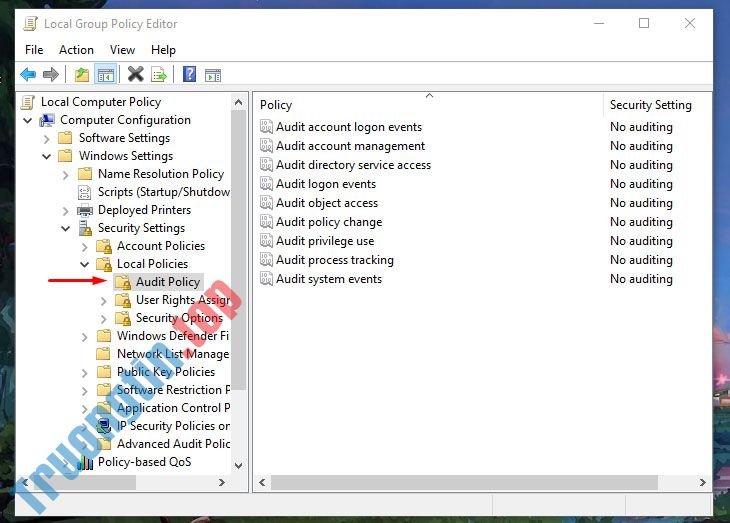Screen dimensions: 730x523
Task: Collapse the Windows Settings node
Action: tap(47, 156)
